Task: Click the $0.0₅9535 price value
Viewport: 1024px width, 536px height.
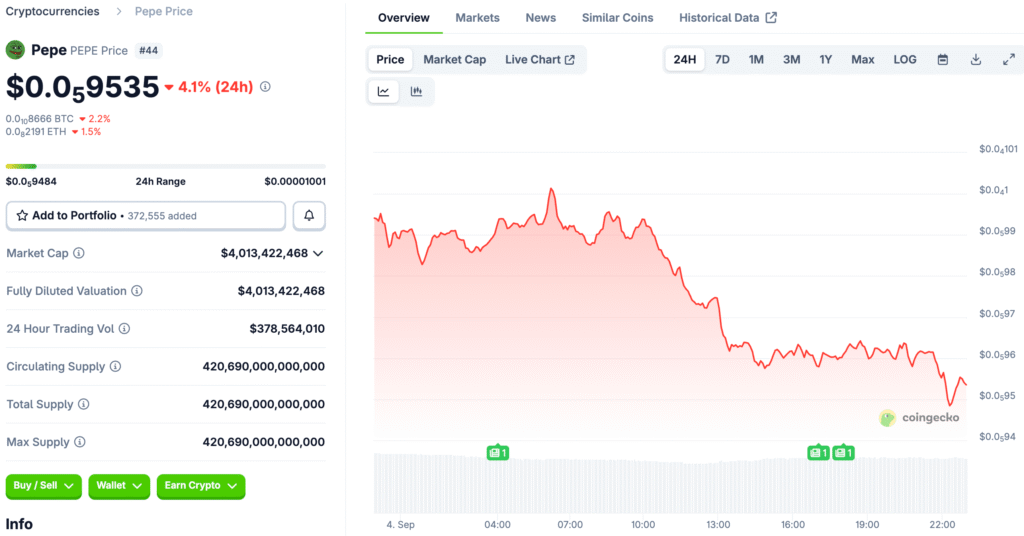Action: point(82,87)
